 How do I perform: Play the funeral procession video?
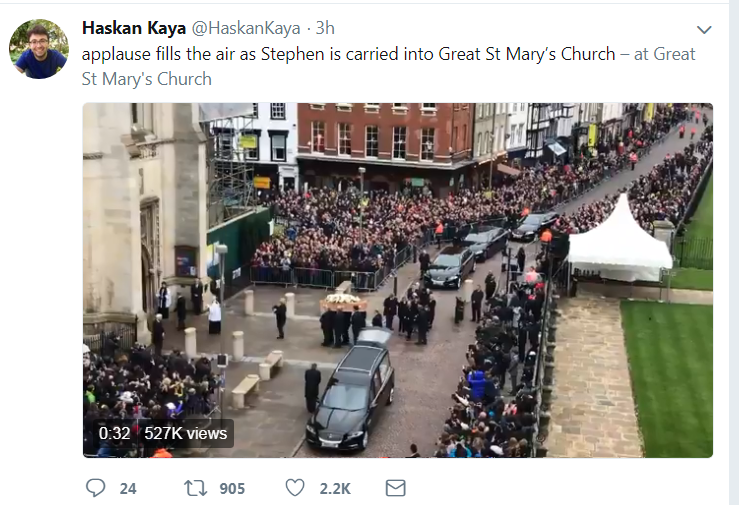pyautogui.click(x=397, y=280)
